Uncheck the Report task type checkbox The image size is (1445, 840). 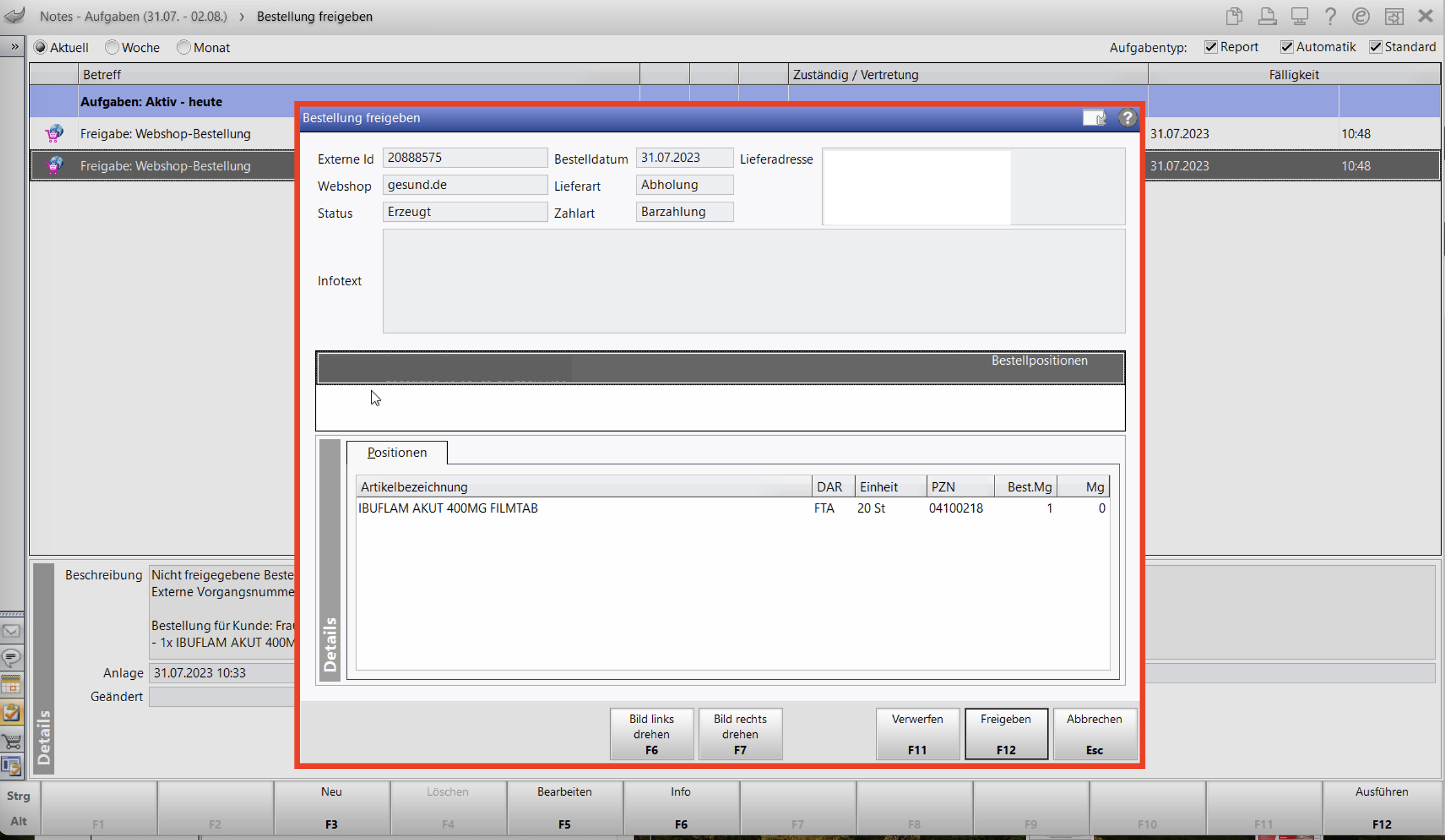tap(1211, 47)
